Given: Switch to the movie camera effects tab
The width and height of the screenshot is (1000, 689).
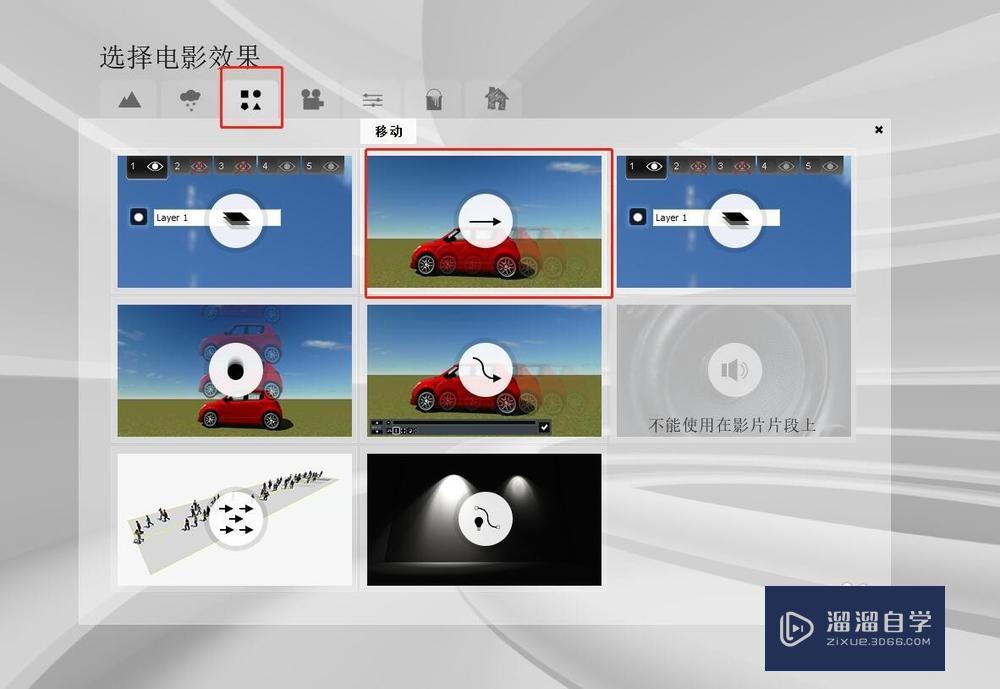Looking at the screenshot, I should [312, 100].
